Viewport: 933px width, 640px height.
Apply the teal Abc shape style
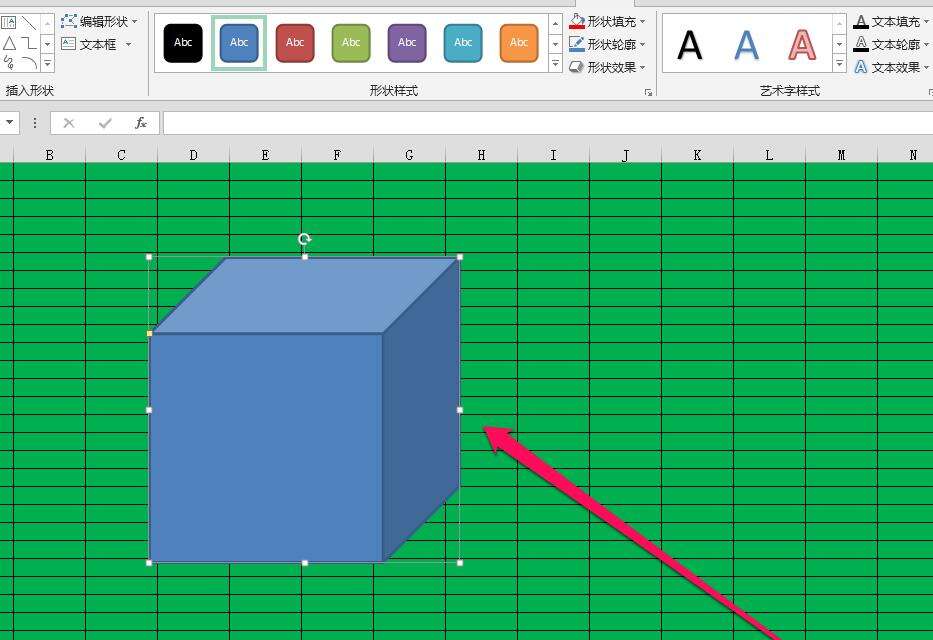pos(462,43)
